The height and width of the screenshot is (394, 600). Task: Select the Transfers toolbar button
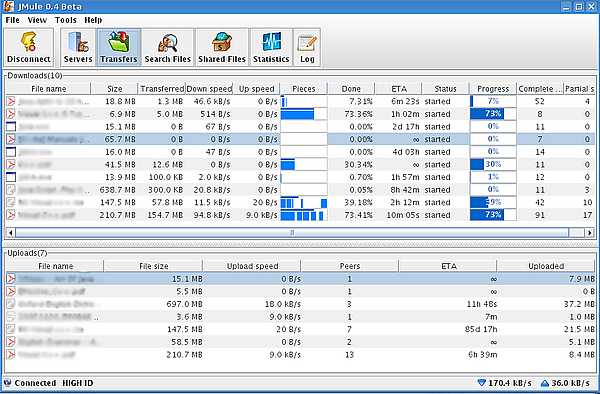[x=119, y=47]
